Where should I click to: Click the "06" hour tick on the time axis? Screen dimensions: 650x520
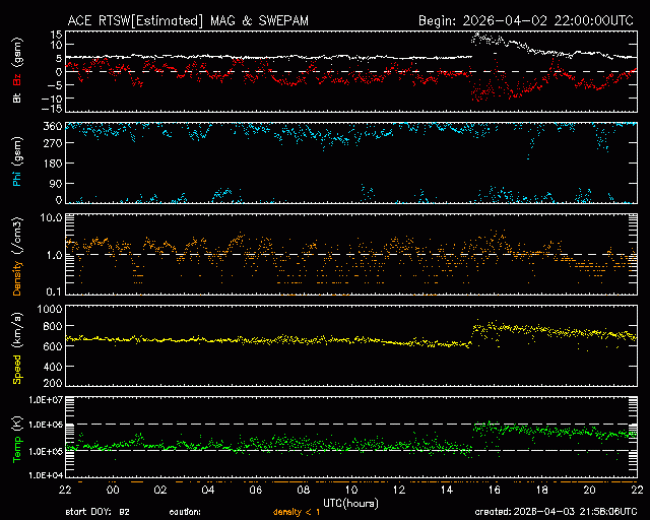tap(256, 490)
